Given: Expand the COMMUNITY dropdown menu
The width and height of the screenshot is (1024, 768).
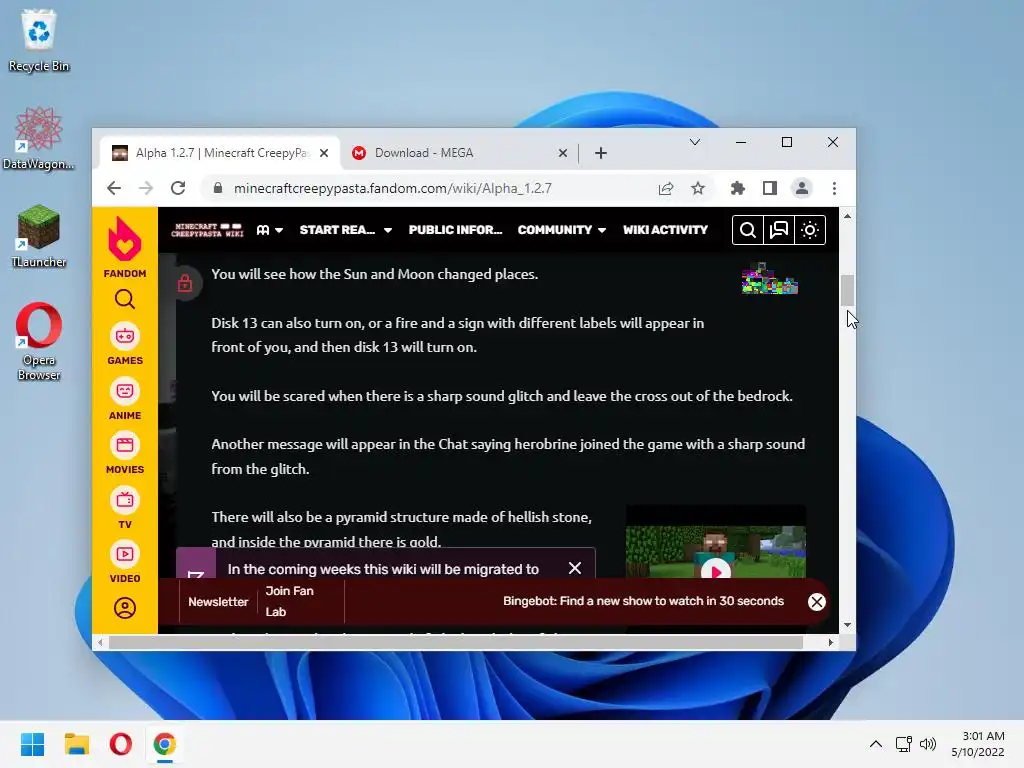Looking at the screenshot, I should 562,230.
